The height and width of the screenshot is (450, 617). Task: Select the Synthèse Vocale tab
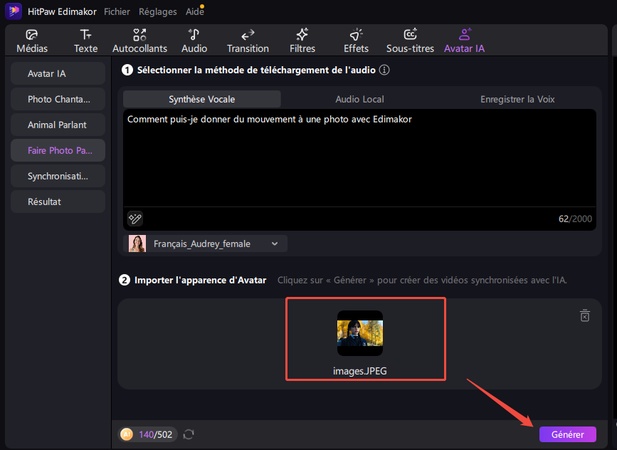tap(201, 99)
